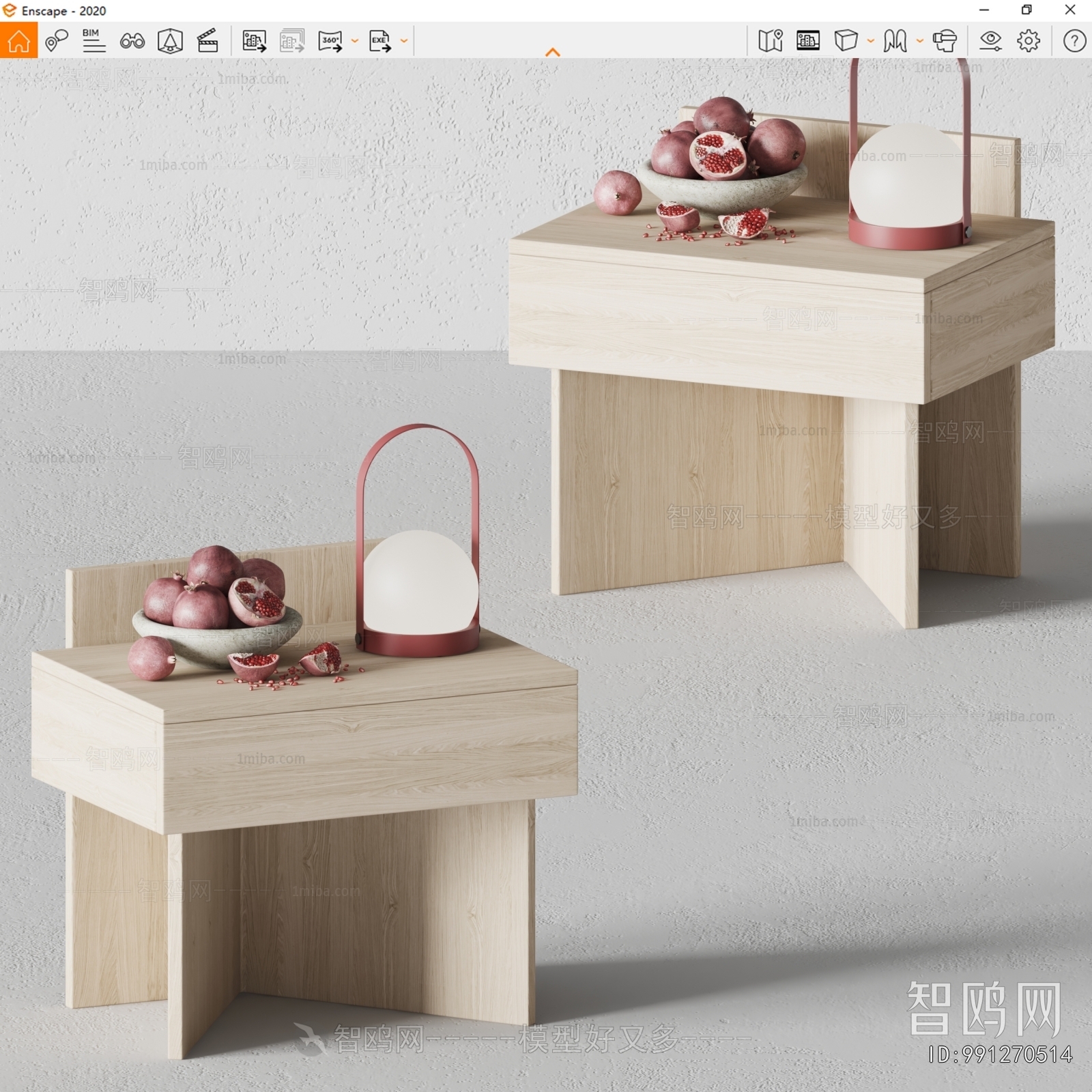Expand the navigation mode dropdown arrow

(919, 41)
